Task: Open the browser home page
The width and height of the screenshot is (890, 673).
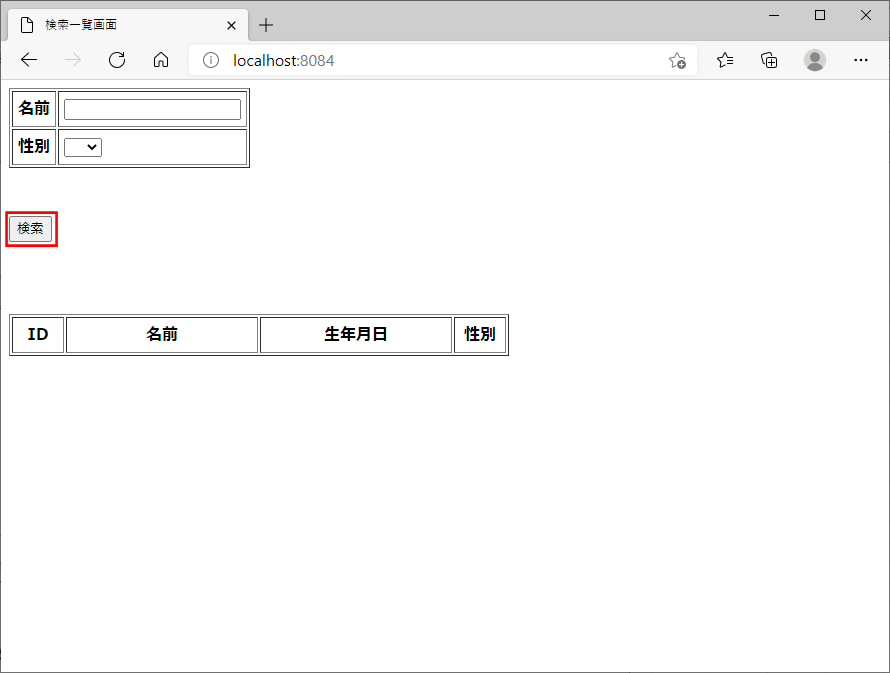Action: tap(161, 60)
